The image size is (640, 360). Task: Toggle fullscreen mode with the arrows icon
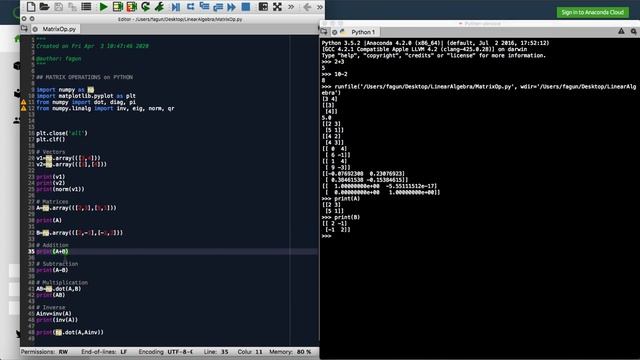point(277,7)
